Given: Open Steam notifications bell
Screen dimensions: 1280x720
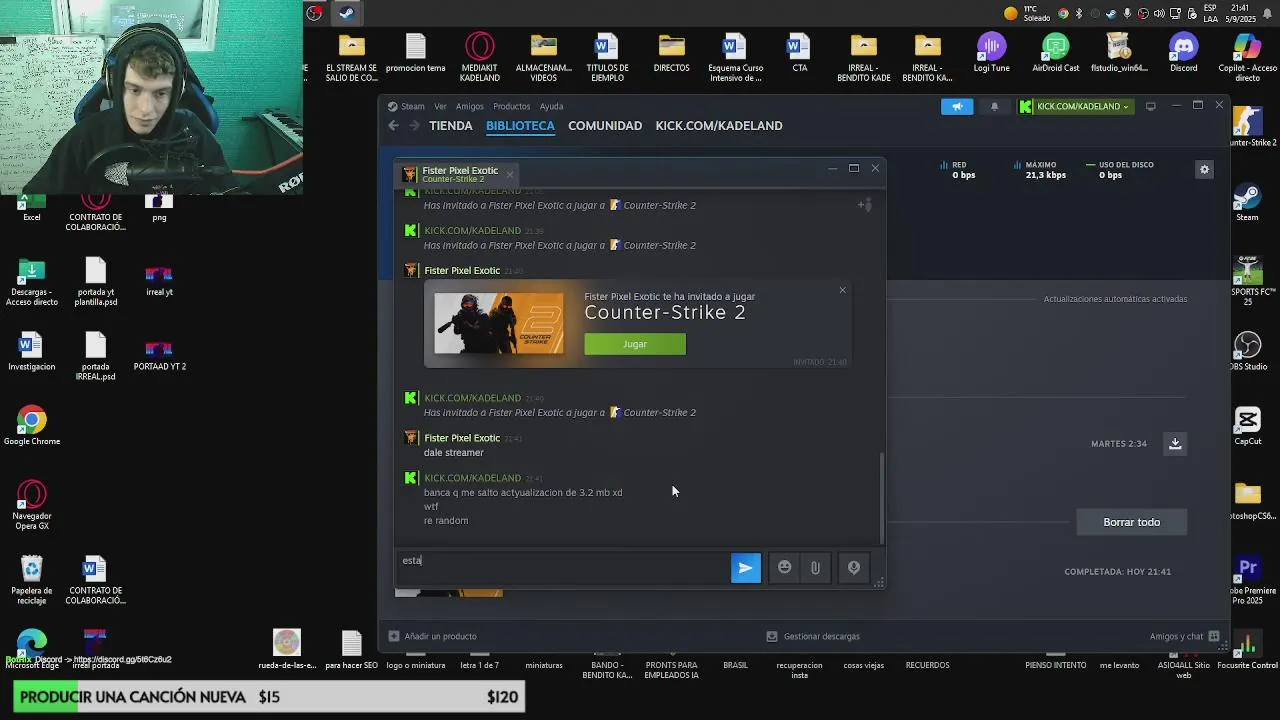Looking at the screenshot, I should tap(994, 106).
